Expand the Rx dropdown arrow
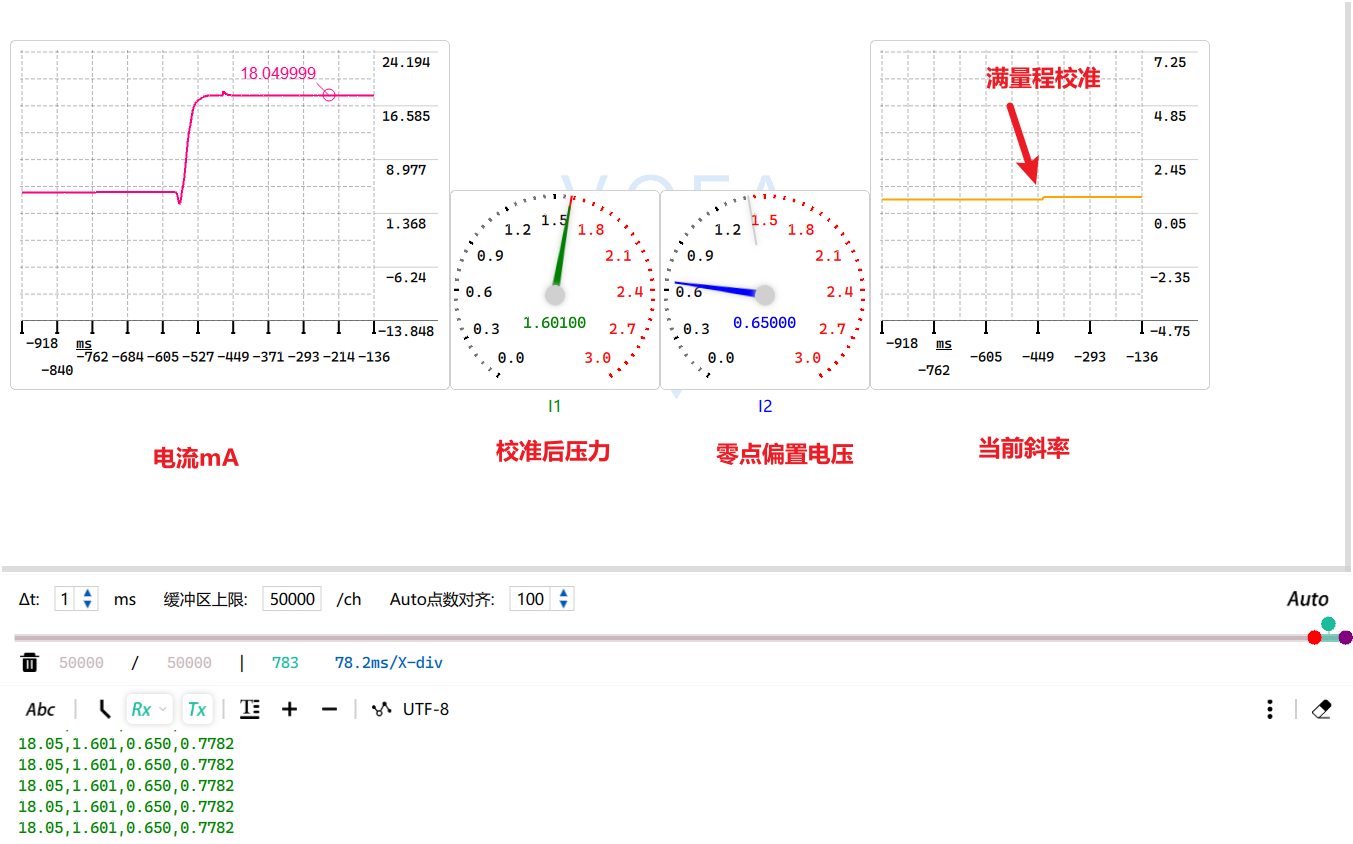This screenshot has width=1353, height=844. pyautogui.click(x=164, y=709)
